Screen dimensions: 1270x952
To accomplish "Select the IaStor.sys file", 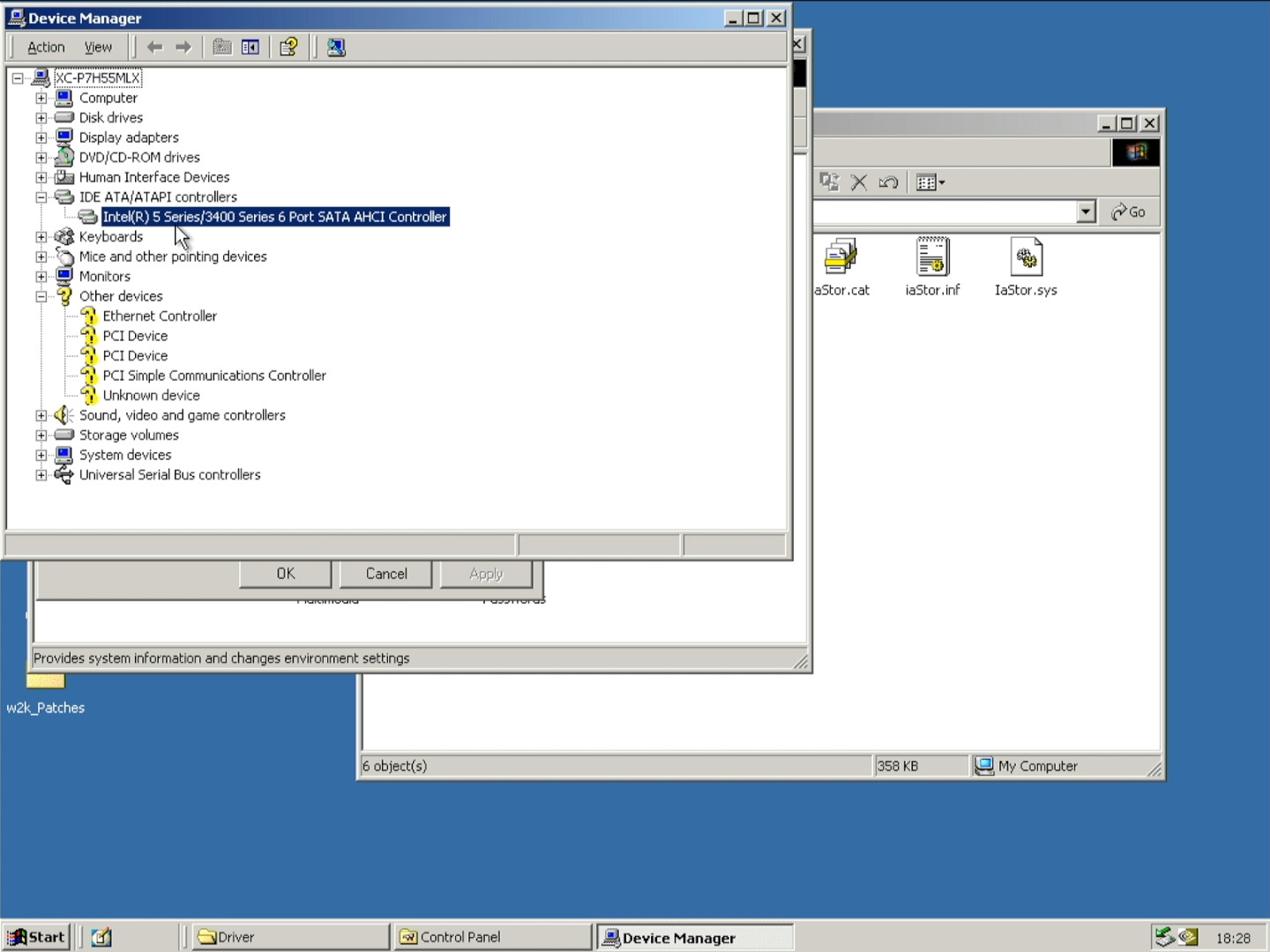I will click(1026, 267).
